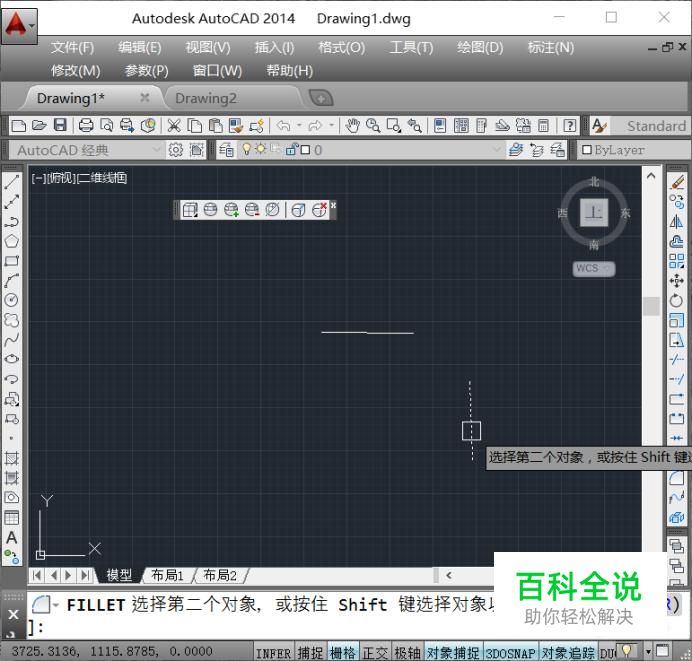Toggle 极轴 polar tracking
The width and height of the screenshot is (692, 661).
(x=407, y=653)
